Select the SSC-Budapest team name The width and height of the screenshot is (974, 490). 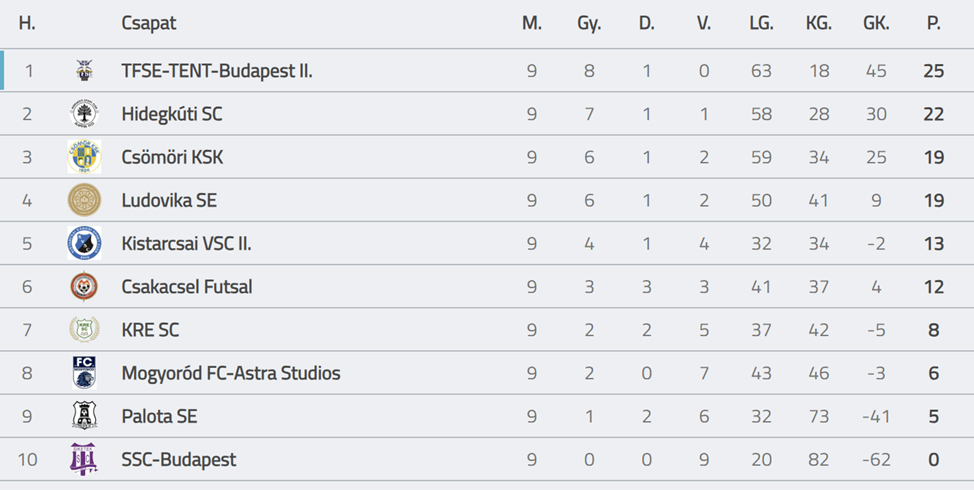(179, 460)
